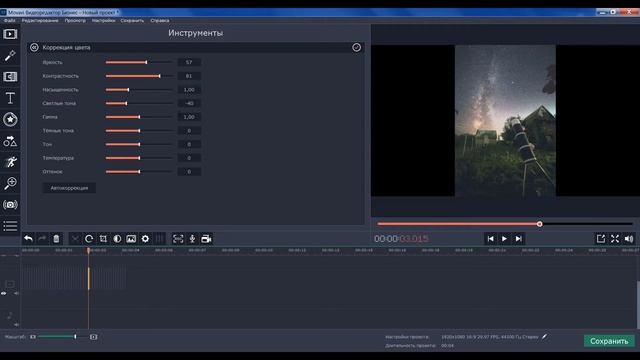
Task: Click the green Сохранить button
Action: (609, 341)
